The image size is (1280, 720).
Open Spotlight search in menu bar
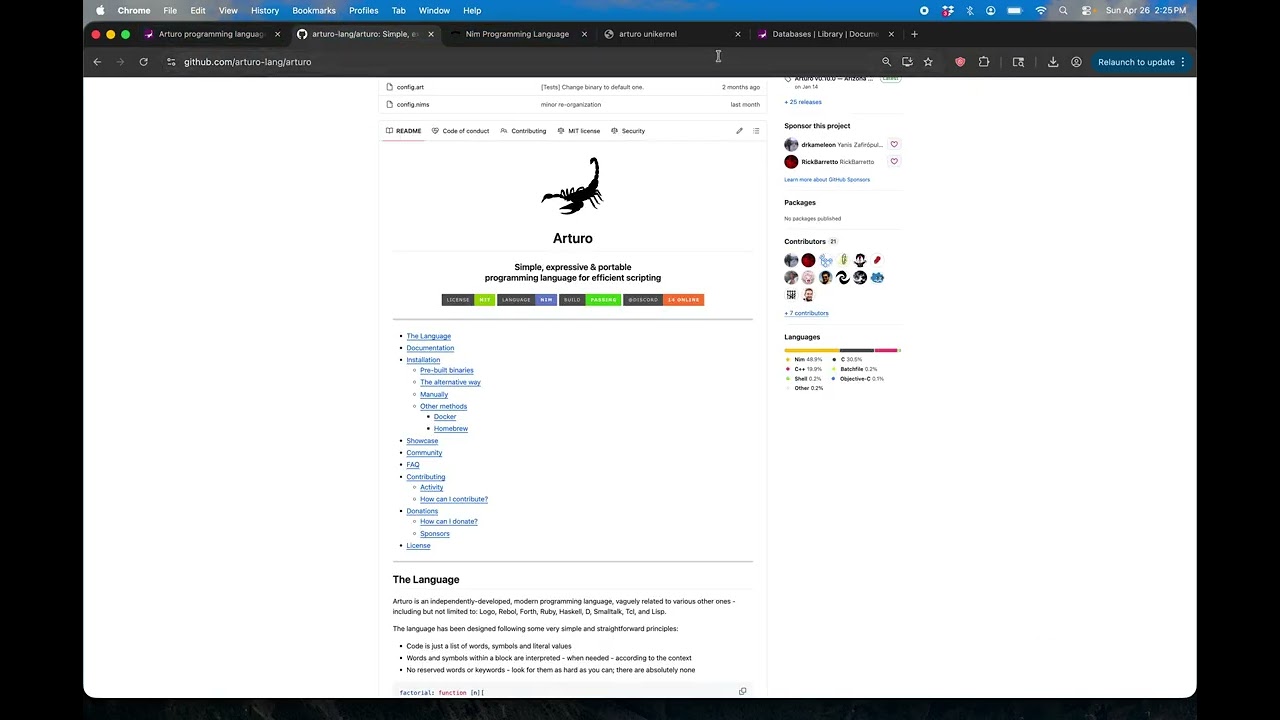[1063, 10]
